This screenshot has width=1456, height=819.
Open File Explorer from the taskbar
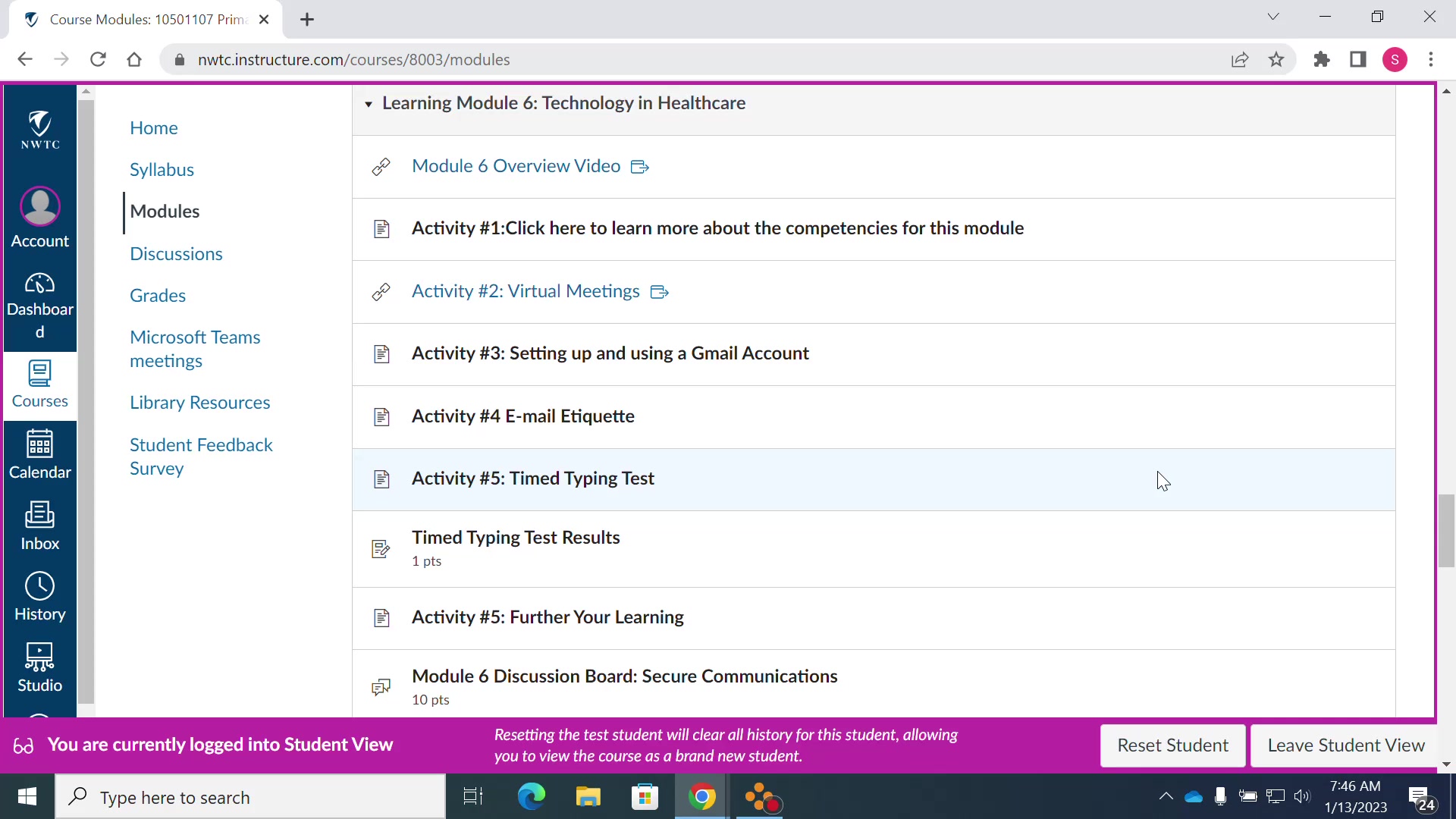[x=588, y=797]
